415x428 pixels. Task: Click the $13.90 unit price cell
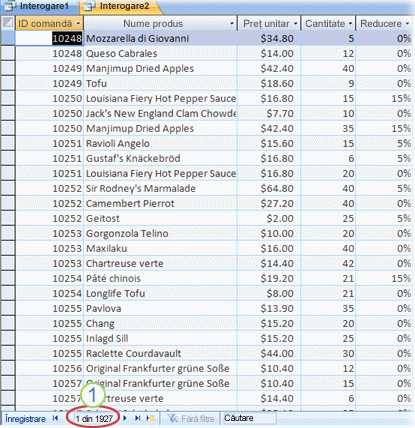tap(269, 308)
